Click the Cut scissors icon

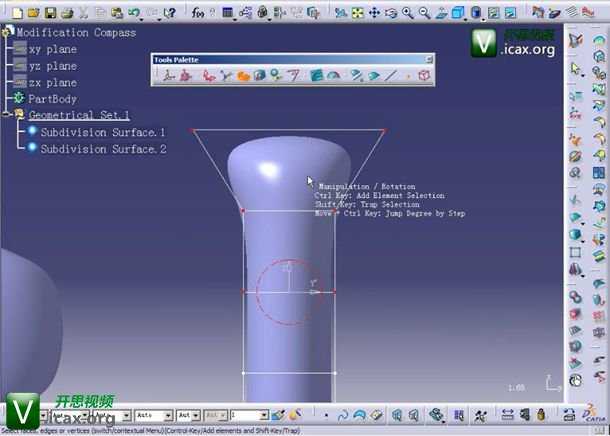(84, 13)
